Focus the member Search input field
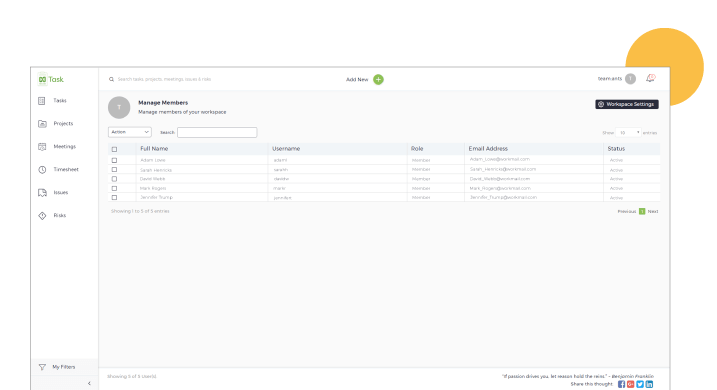This screenshot has height=390, width=717. tap(217, 132)
